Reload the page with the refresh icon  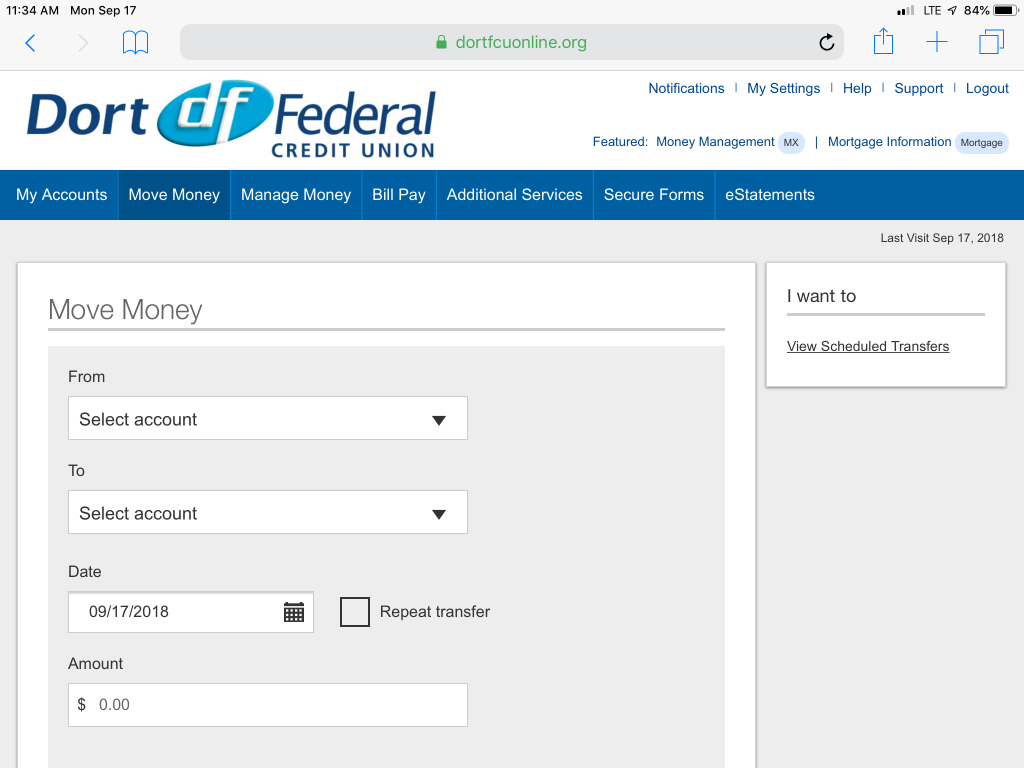[x=826, y=42]
